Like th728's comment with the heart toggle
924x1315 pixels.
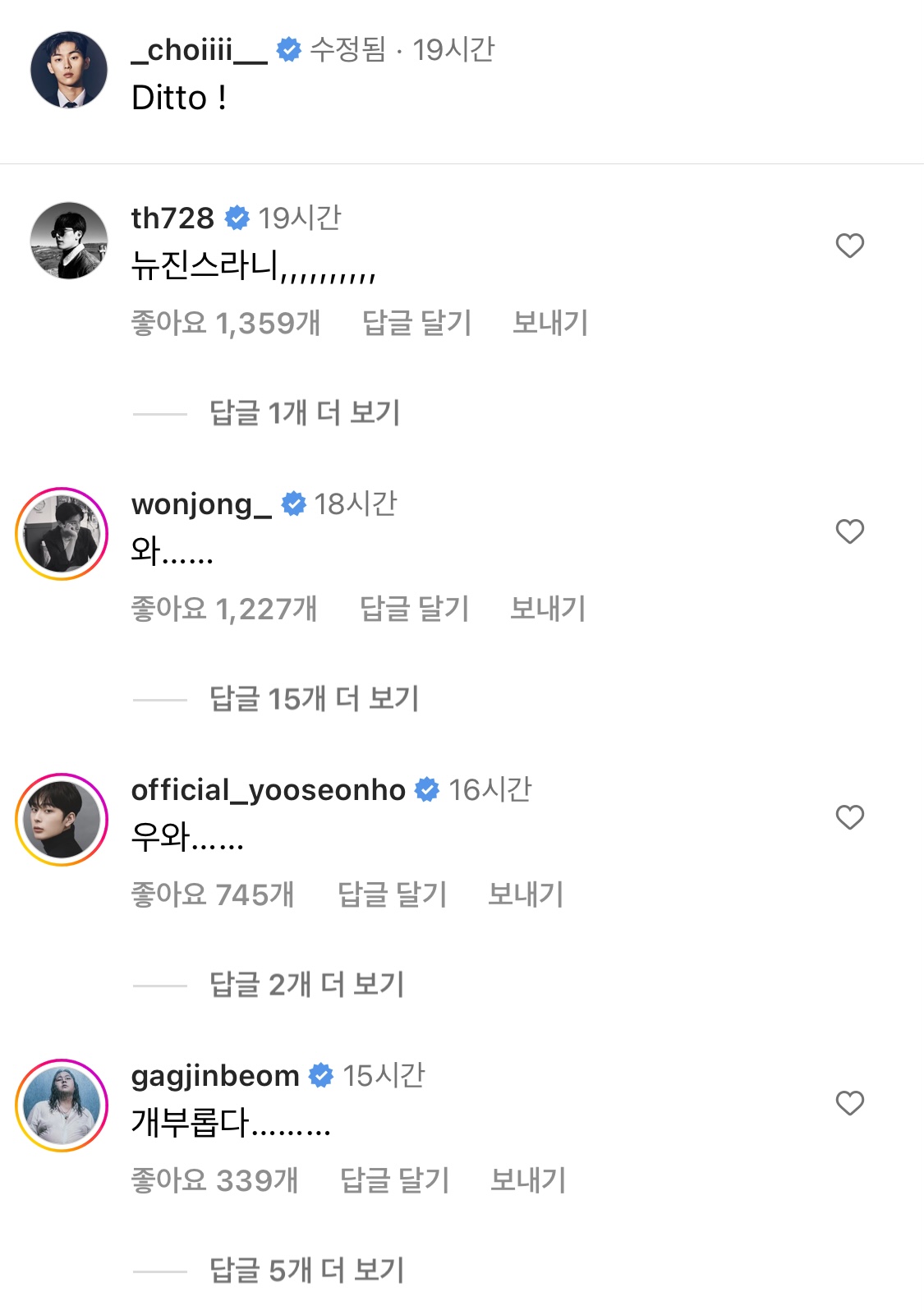point(848,244)
